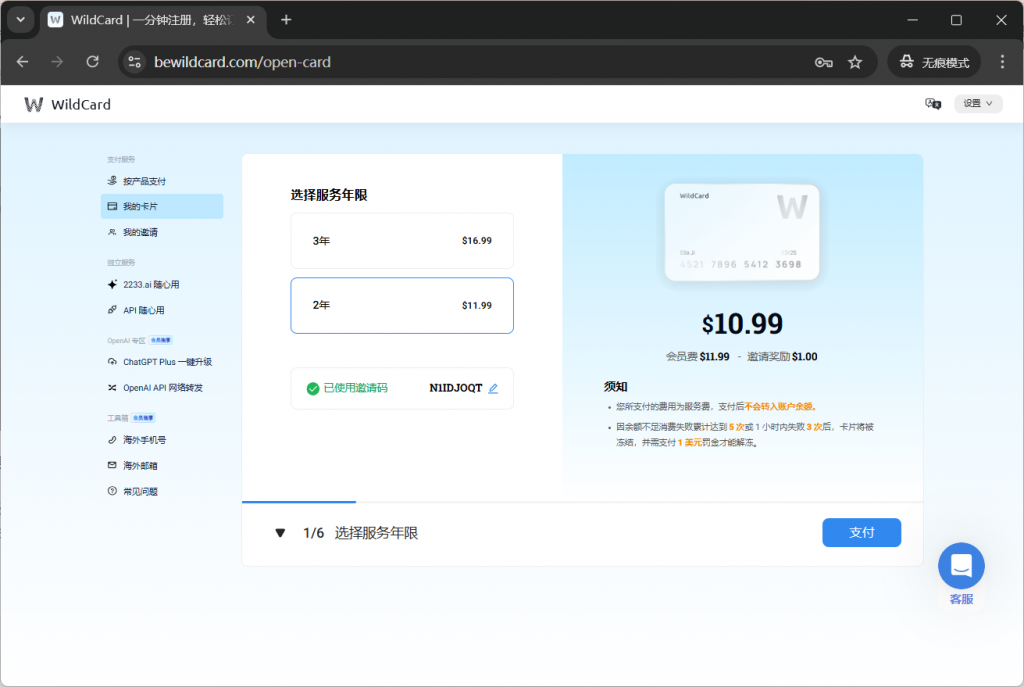Open the password key icon

[824, 63]
